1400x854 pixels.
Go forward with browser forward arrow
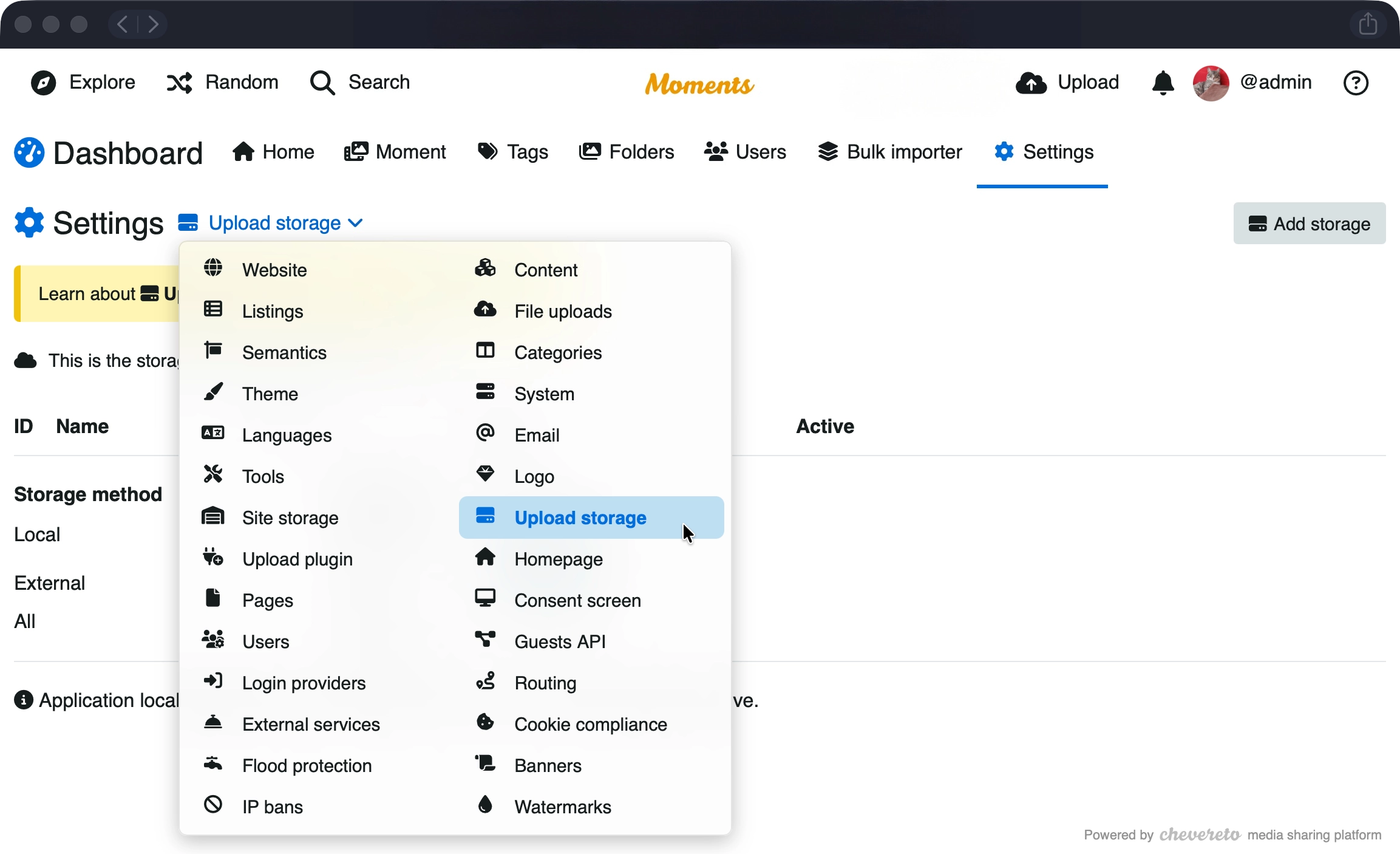pos(153,24)
